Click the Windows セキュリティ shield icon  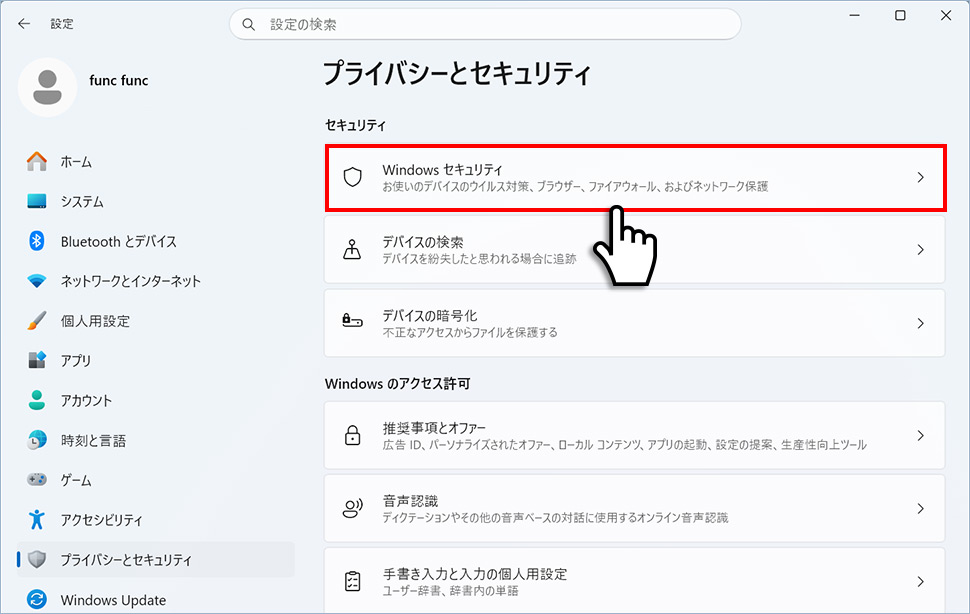pos(353,177)
